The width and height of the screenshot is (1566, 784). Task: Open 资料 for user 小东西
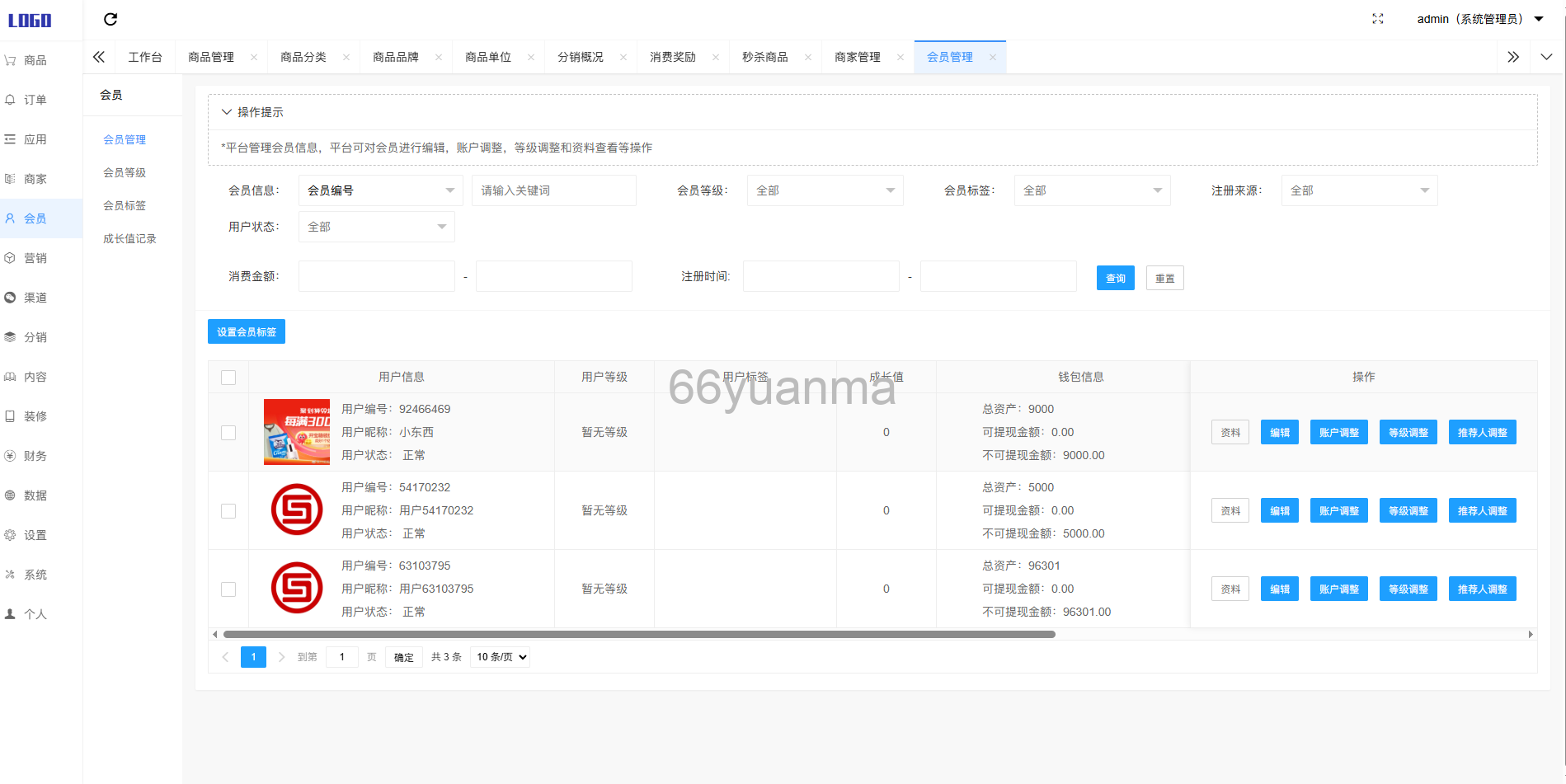pos(1230,432)
